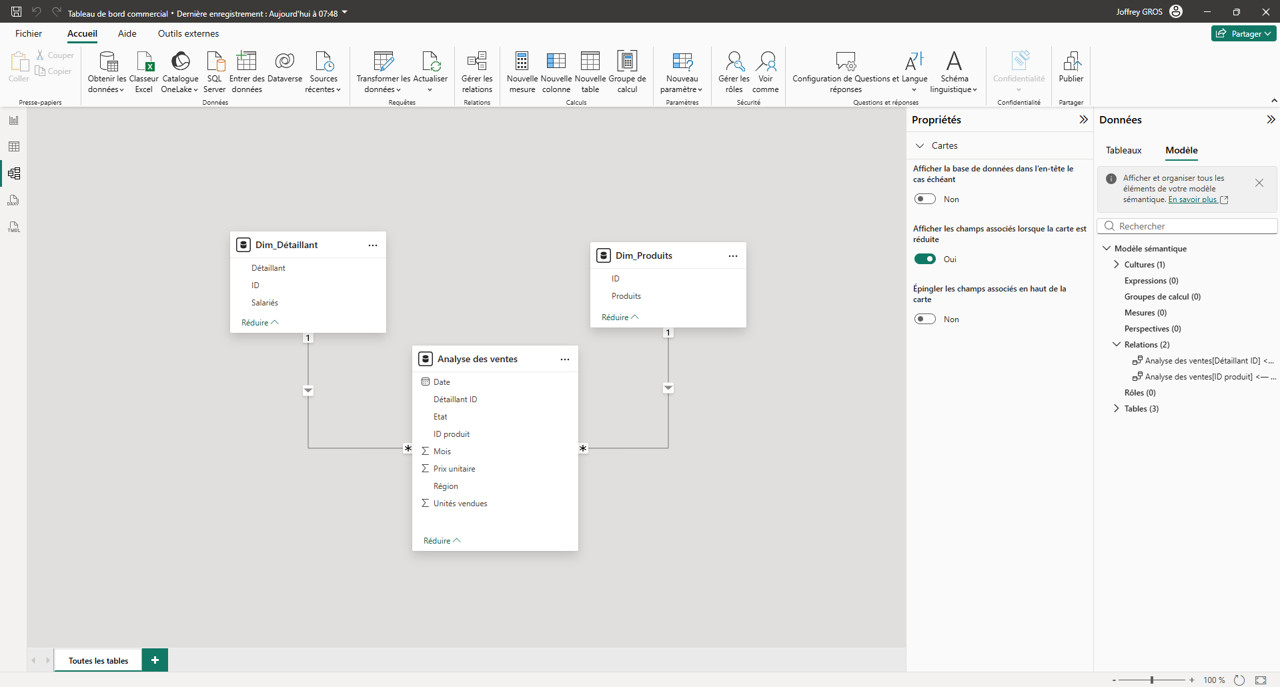Collapse the Relations (2) tree node
Viewport: 1280px width, 687px height.
tap(1117, 345)
